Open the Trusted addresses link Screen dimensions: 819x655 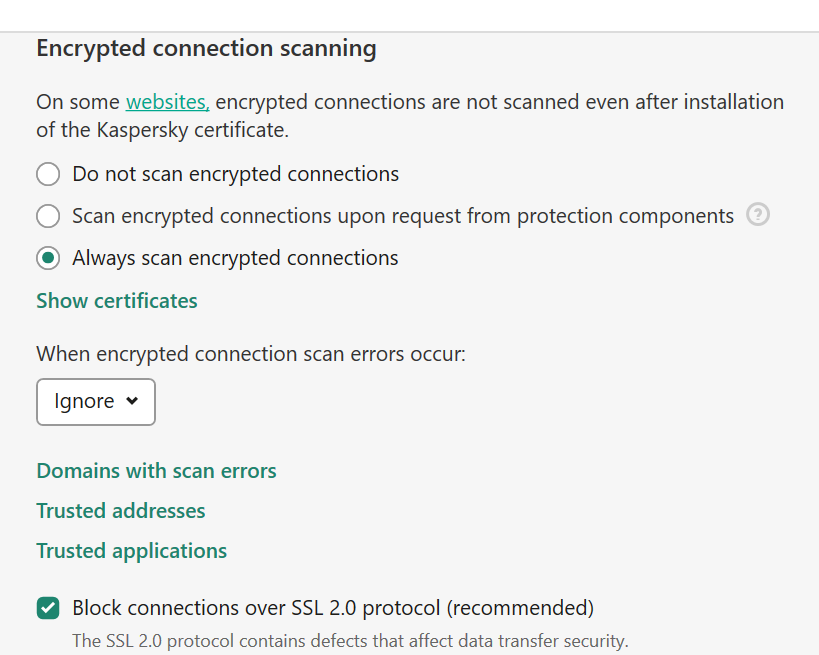(121, 511)
